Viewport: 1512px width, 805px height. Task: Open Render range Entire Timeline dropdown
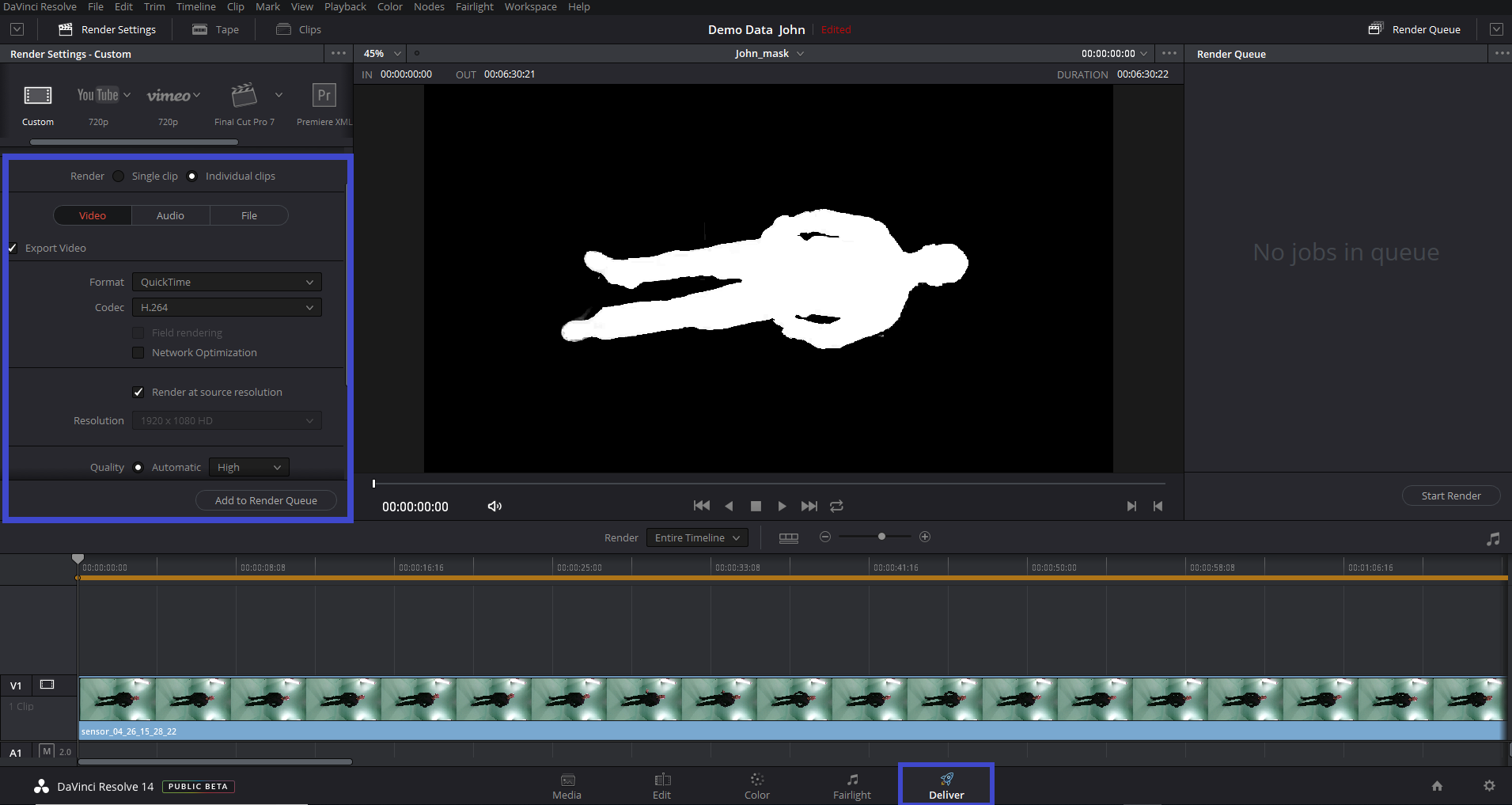coord(697,537)
